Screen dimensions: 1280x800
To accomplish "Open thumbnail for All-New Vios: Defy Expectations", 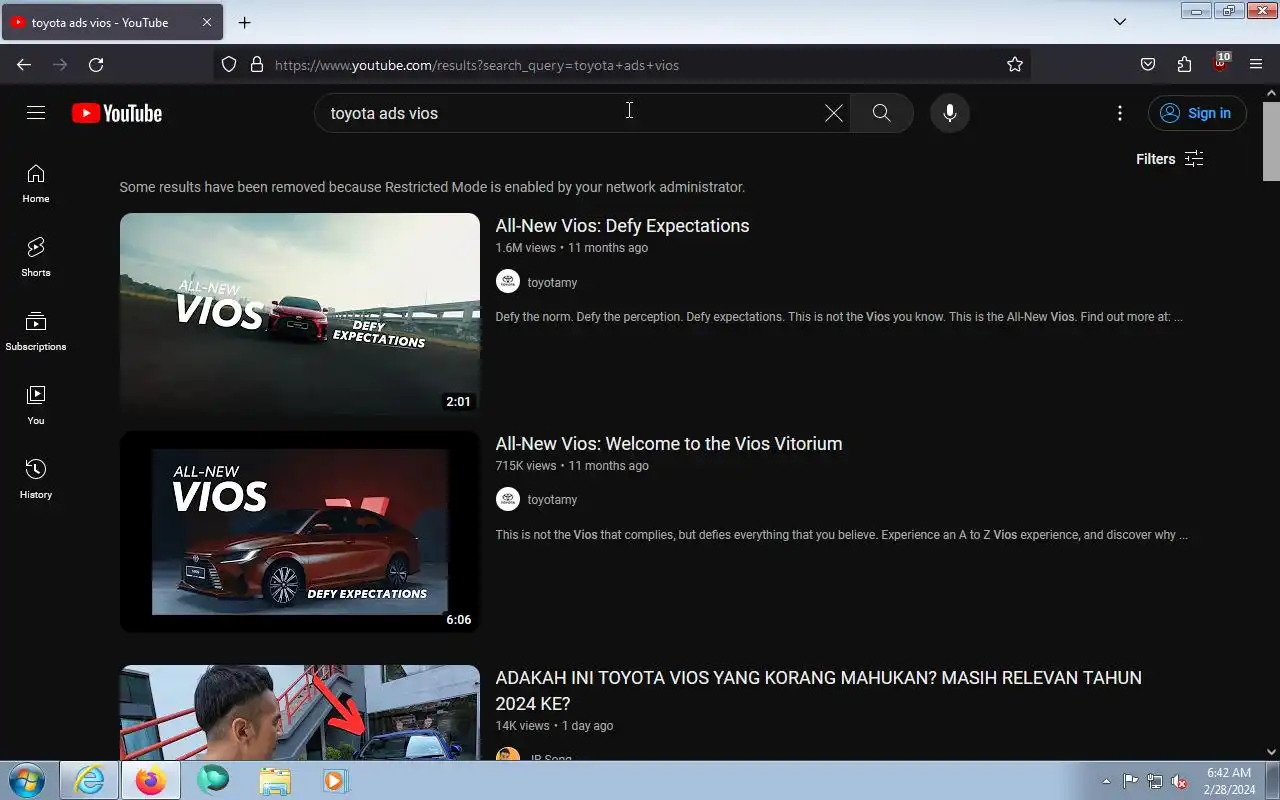I will 300,314.
